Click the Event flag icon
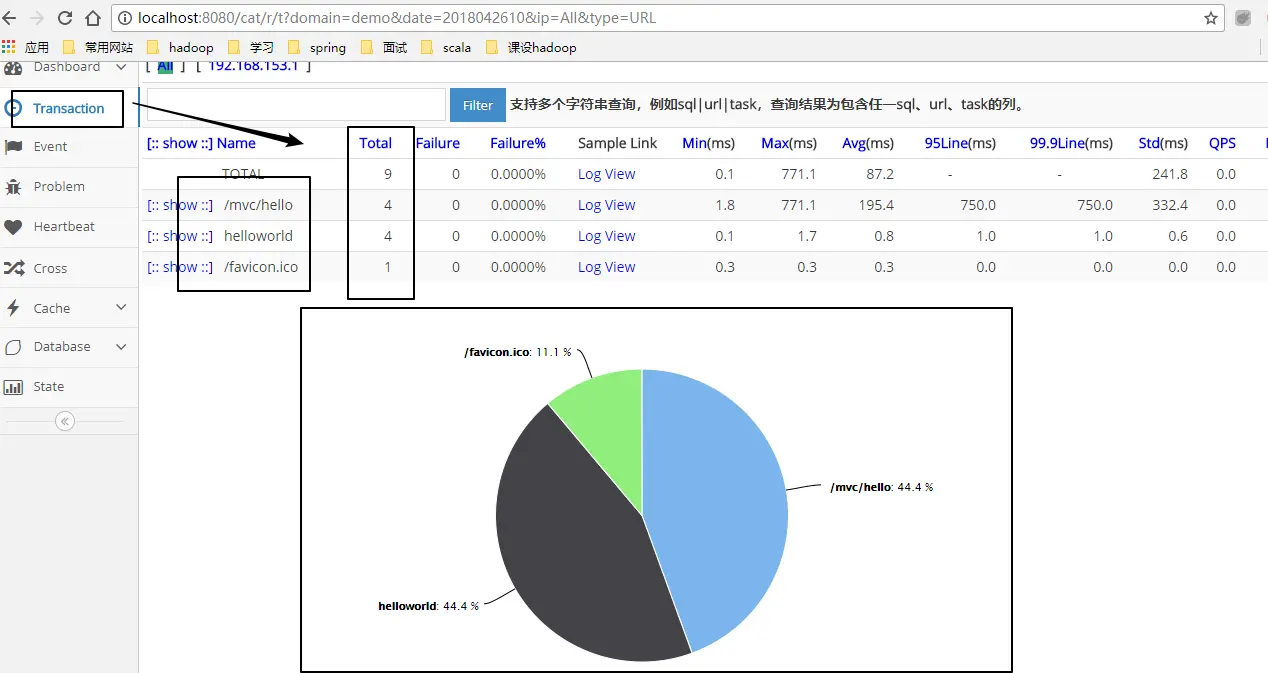Image resolution: width=1268 pixels, height=673 pixels. (x=13, y=146)
